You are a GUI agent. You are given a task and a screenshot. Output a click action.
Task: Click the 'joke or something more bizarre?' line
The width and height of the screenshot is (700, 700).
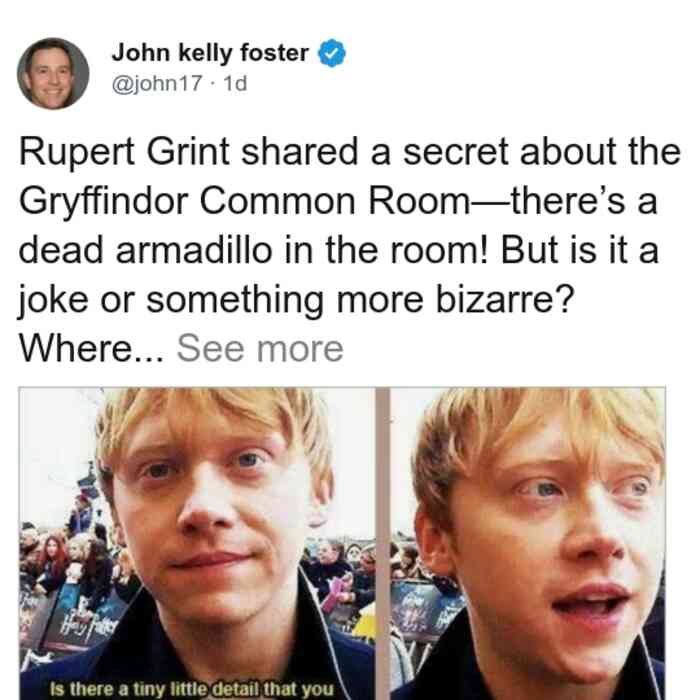296,299
